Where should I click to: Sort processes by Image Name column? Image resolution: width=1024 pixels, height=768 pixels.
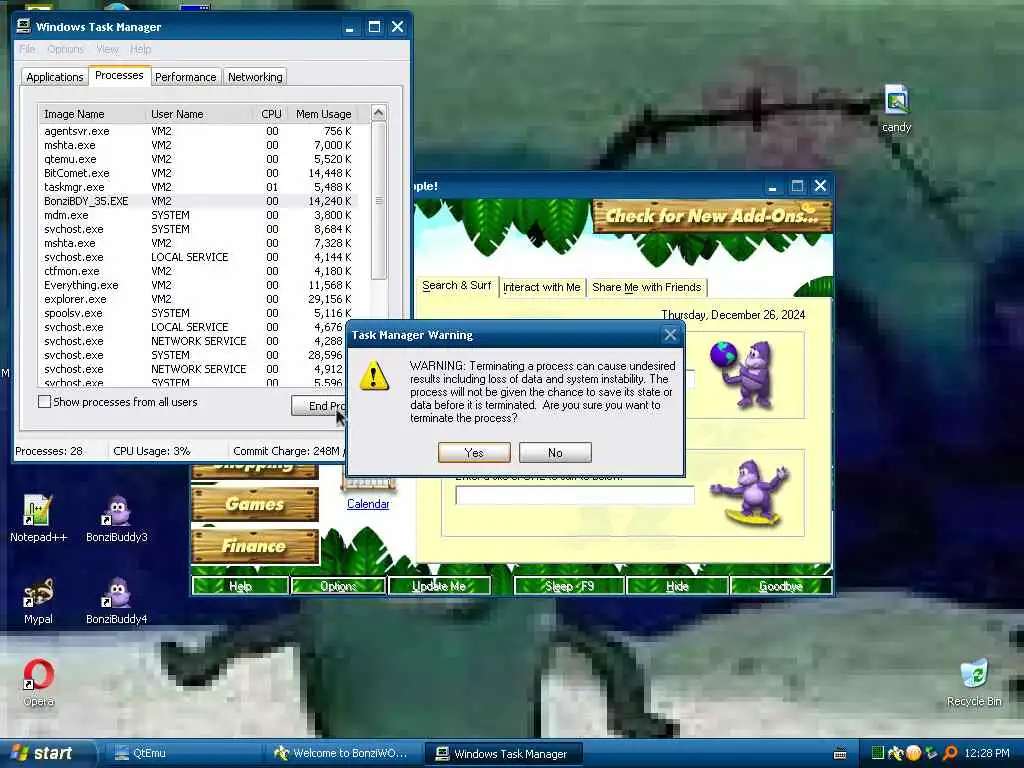click(x=92, y=114)
